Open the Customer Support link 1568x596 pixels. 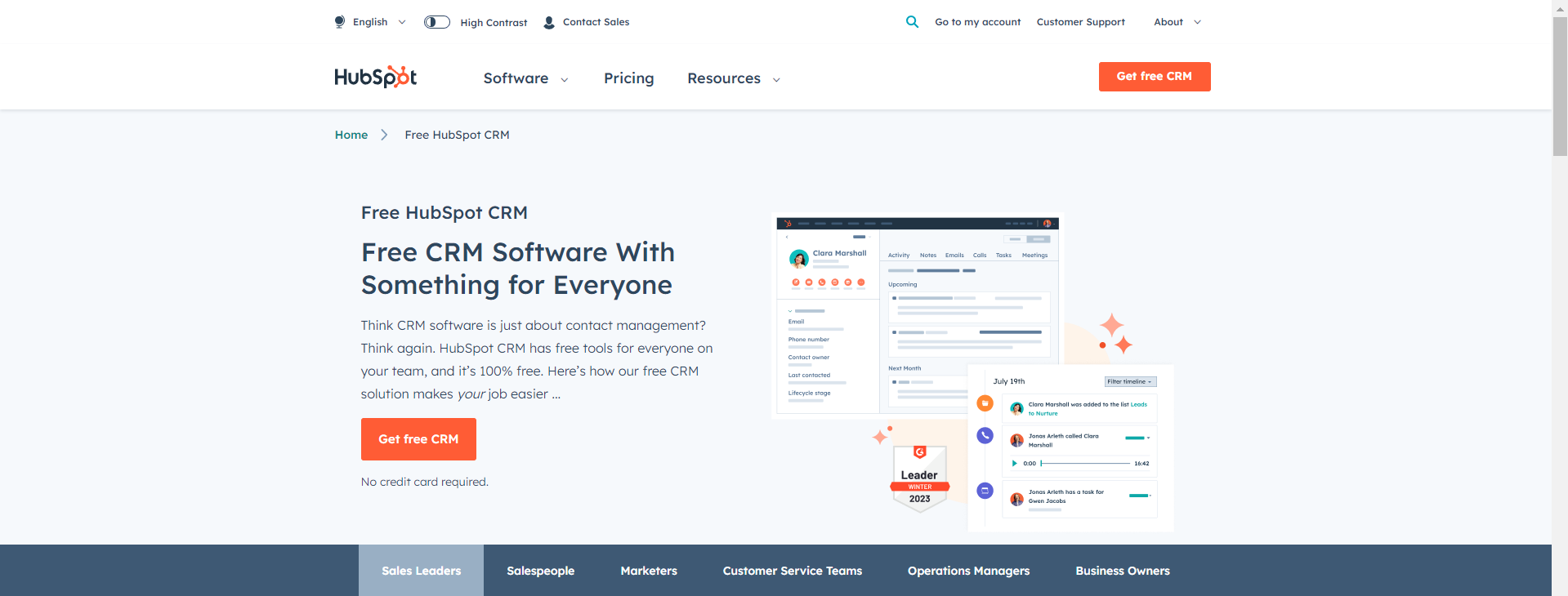pyautogui.click(x=1080, y=22)
